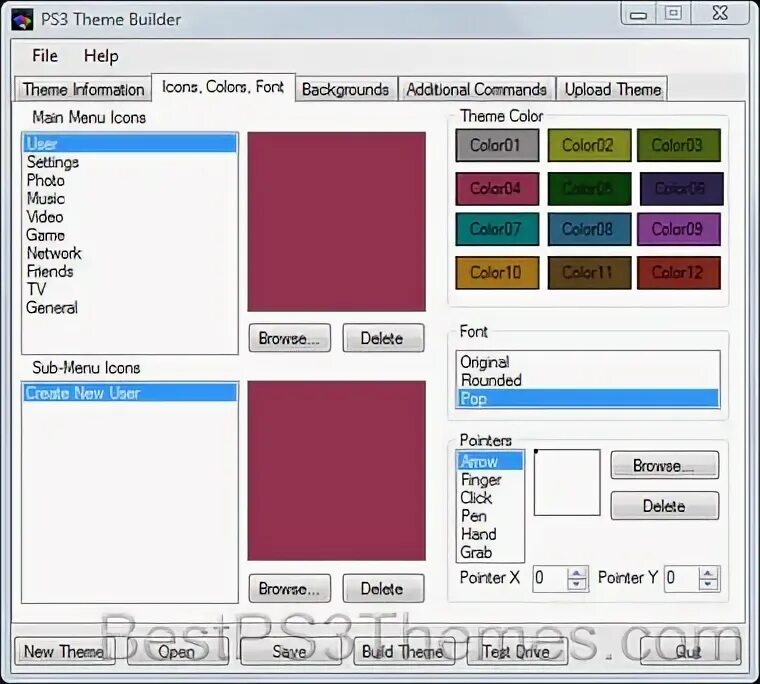Go to the Upload Theme tab
Image resolution: width=760 pixels, height=684 pixels.
pyautogui.click(x=613, y=89)
